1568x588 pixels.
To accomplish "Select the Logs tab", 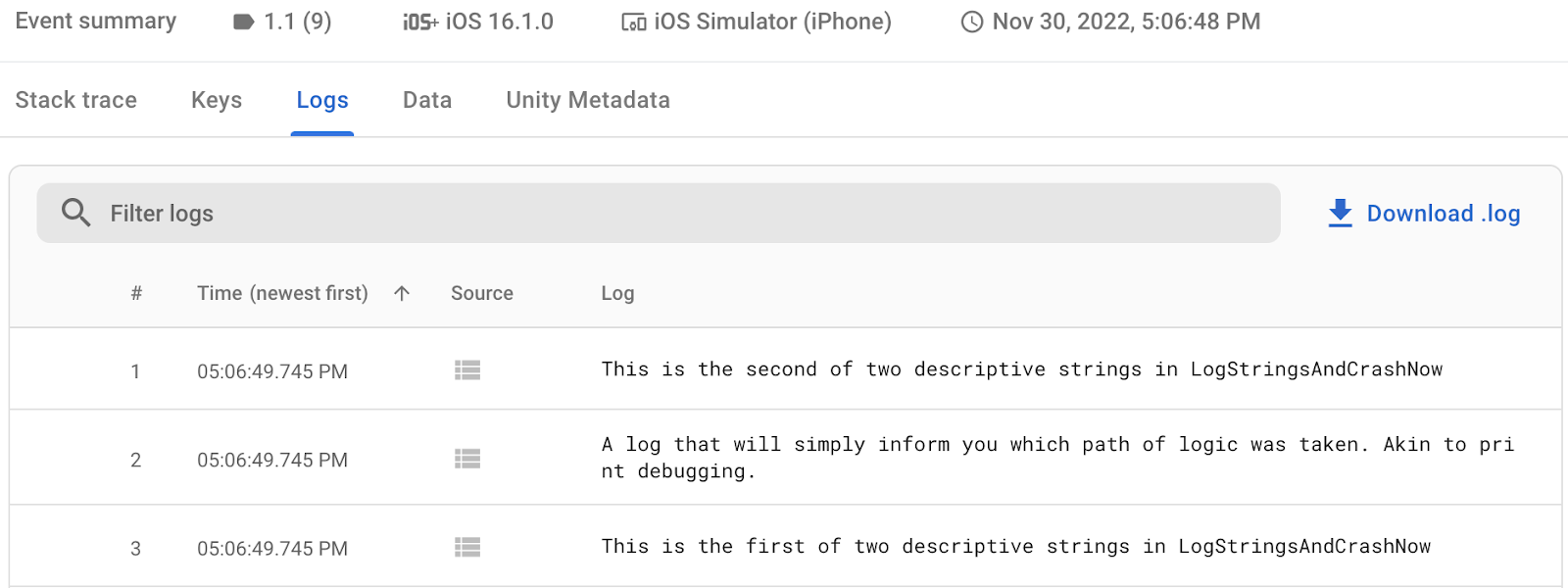I will click(322, 100).
